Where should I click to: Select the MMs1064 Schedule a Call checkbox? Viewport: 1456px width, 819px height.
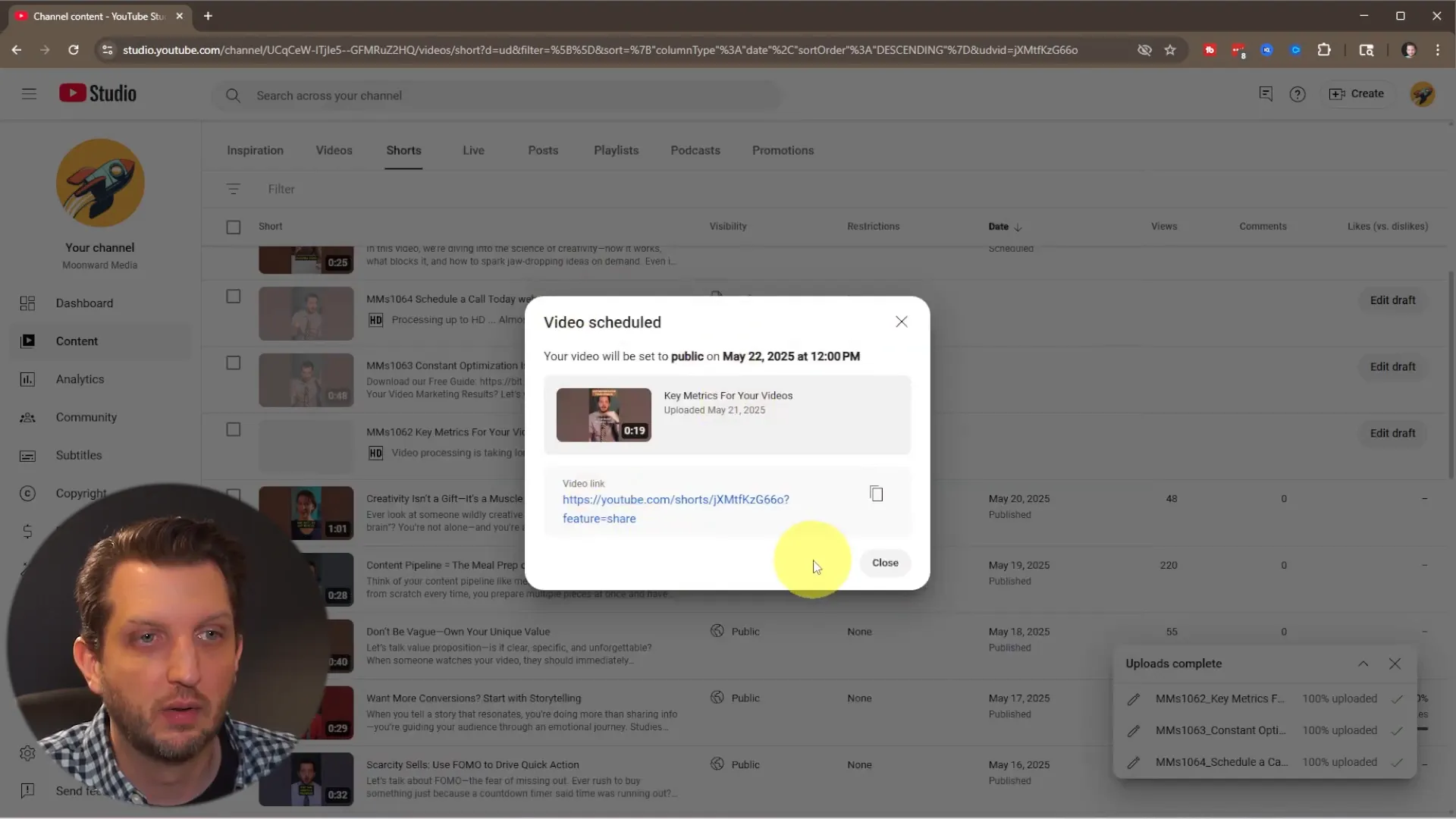[234, 297]
